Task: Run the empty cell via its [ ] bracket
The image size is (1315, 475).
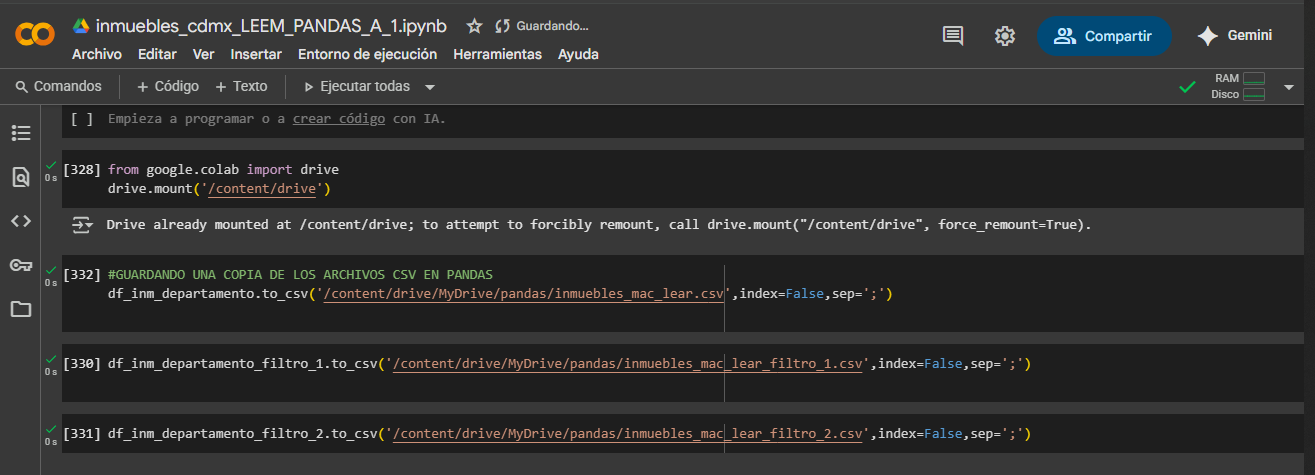Action: point(82,119)
